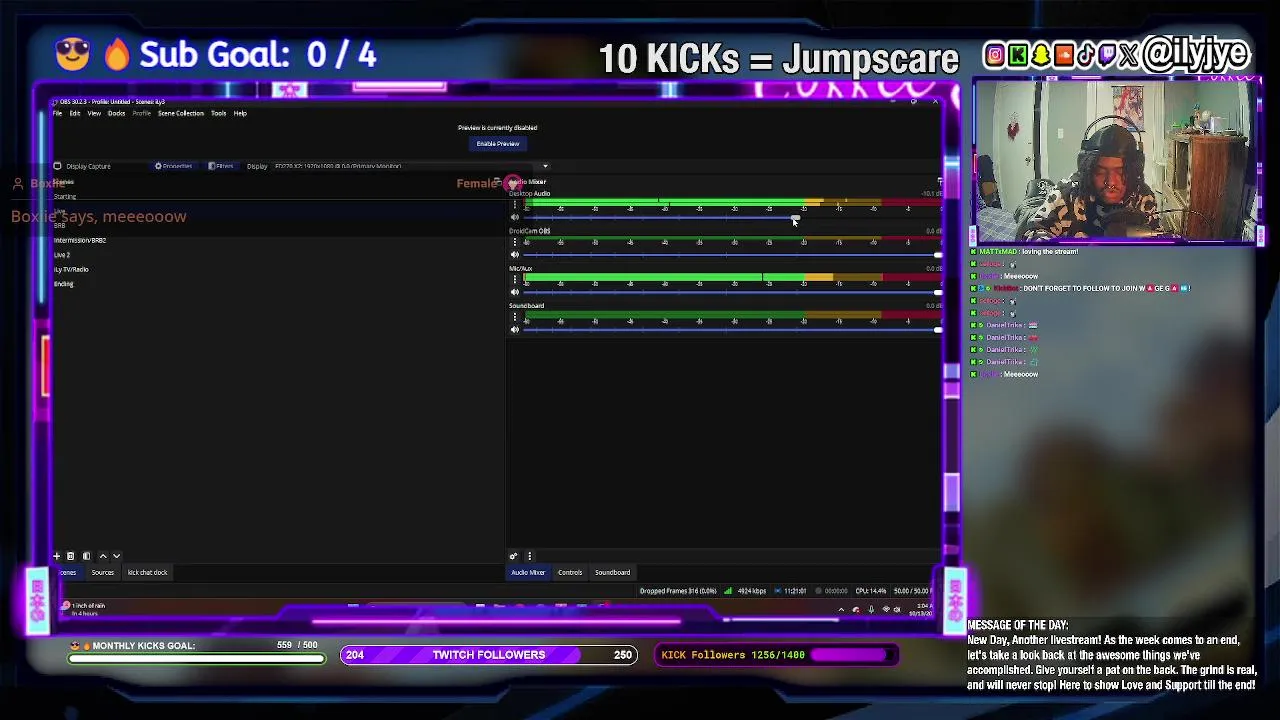Image resolution: width=1280 pixels, height=720 pixels.
Task: Mute Soundboard channel speaker icon
Action: tap(515, 329)
